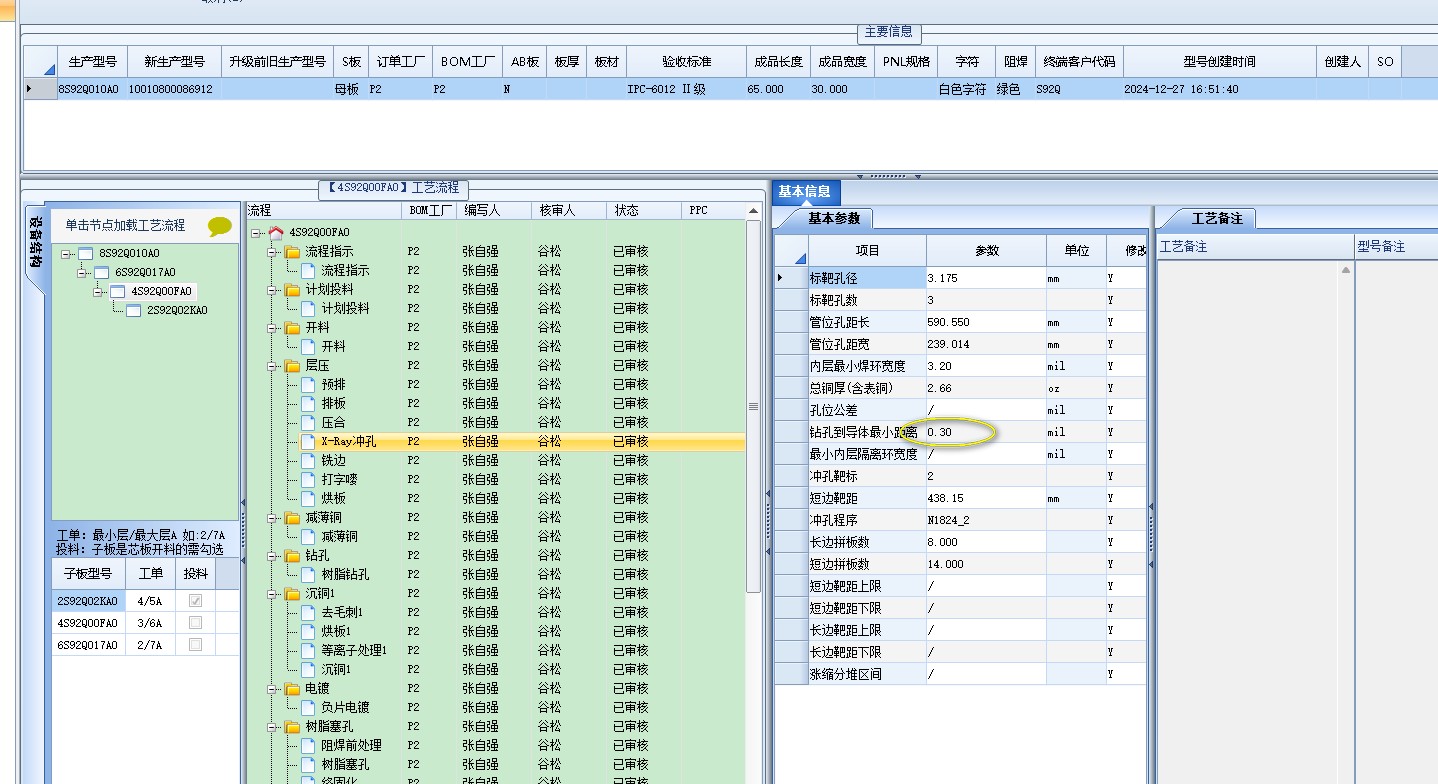Click the document icon beside 压合
This screenshot has width=1438, height=784.
[308, 422]
